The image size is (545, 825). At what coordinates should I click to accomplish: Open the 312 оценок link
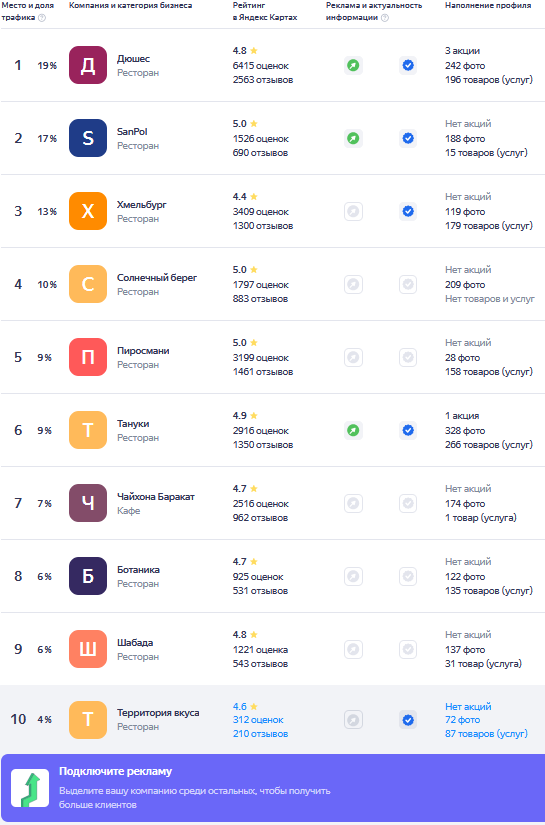(258, 720)
